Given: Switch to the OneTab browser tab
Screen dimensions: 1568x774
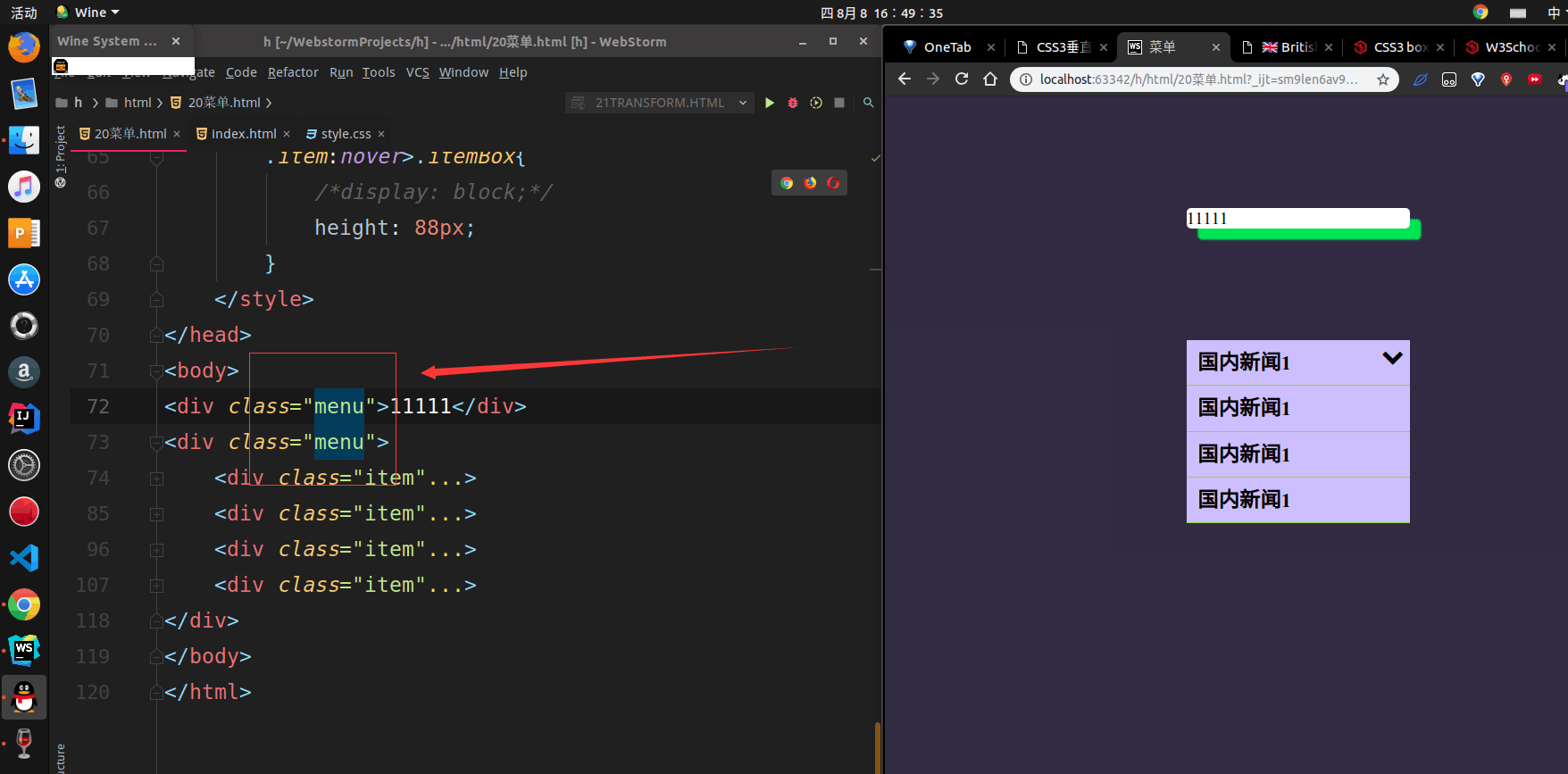Looking at the screenshot, I should pos(947,47).
